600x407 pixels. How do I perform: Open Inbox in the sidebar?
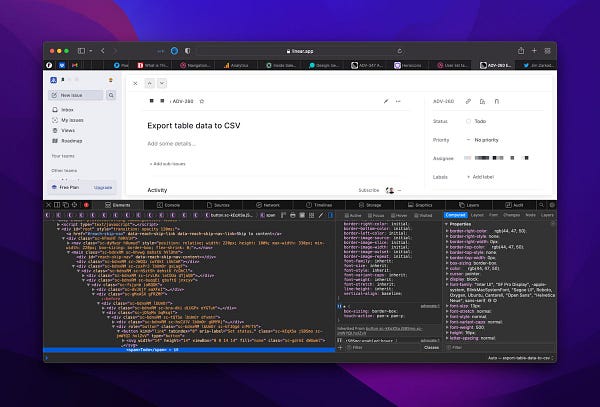point(63,110)
